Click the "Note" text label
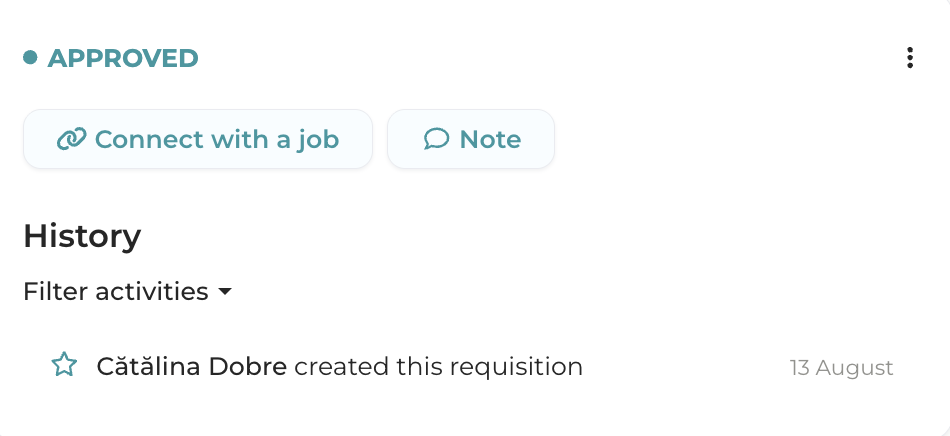The height and width of the screenshot is (436, 950). click(490, 139)
